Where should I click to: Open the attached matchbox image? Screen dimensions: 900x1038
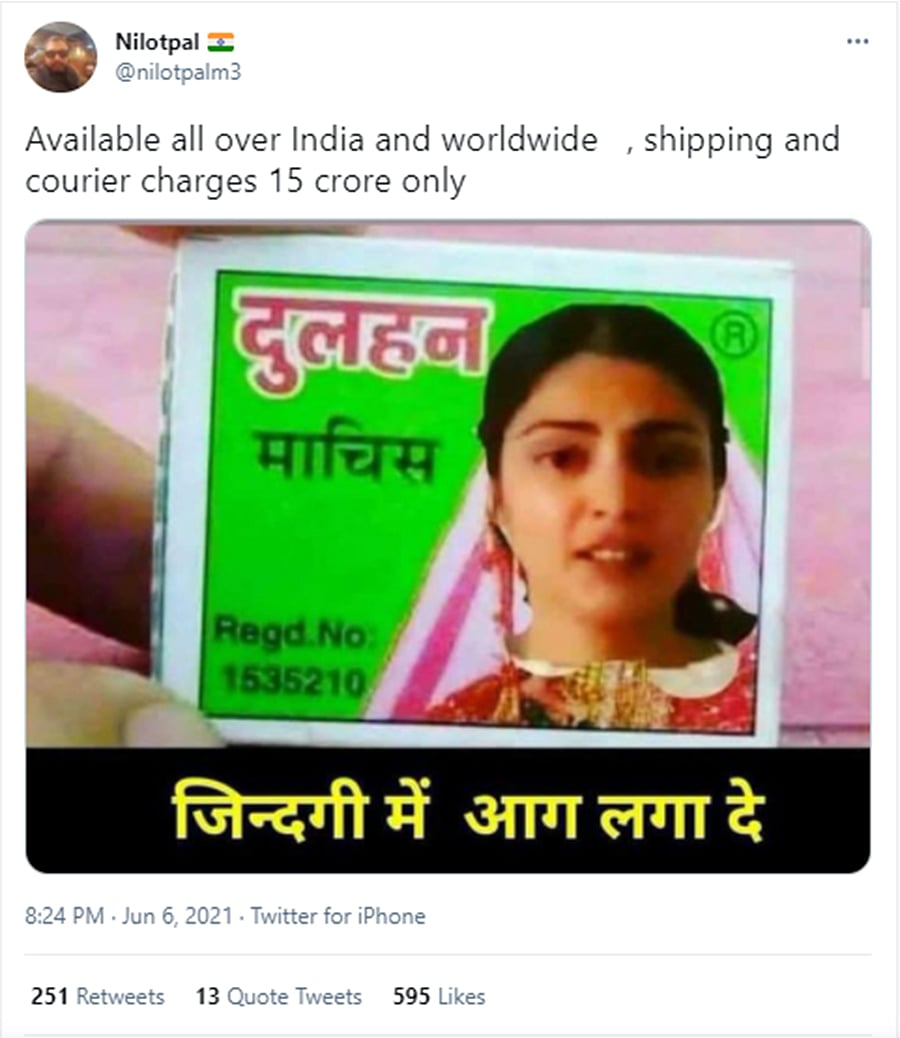tap(448, 546)
